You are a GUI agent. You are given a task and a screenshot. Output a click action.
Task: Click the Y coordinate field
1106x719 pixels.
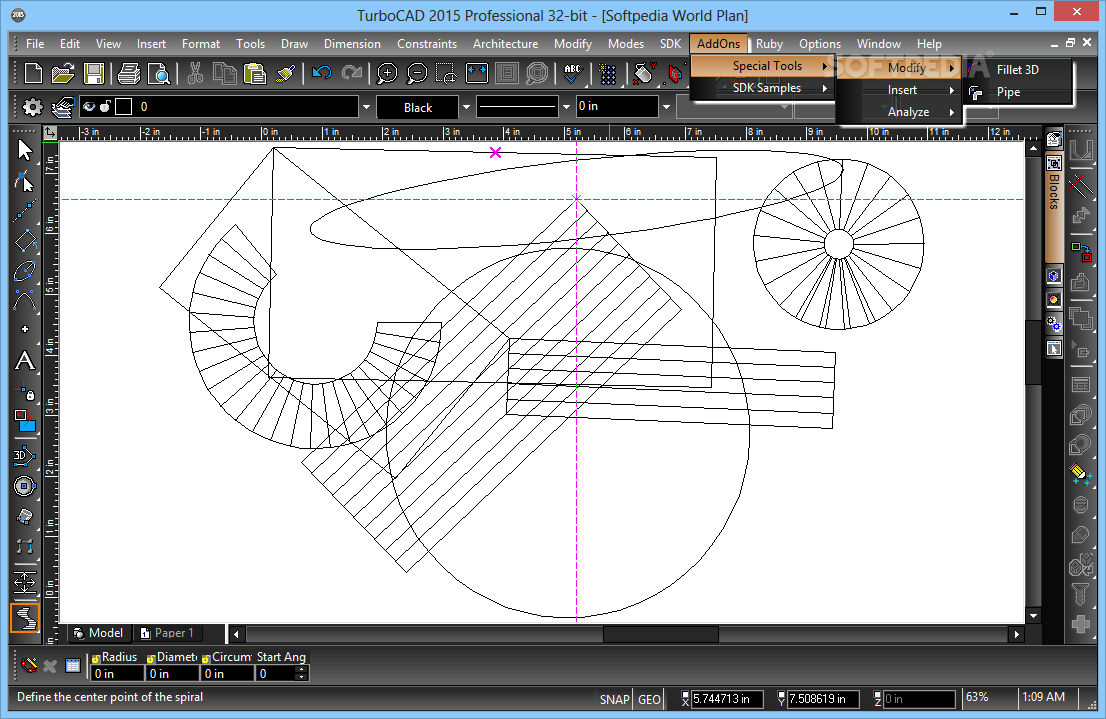(823, 699)
